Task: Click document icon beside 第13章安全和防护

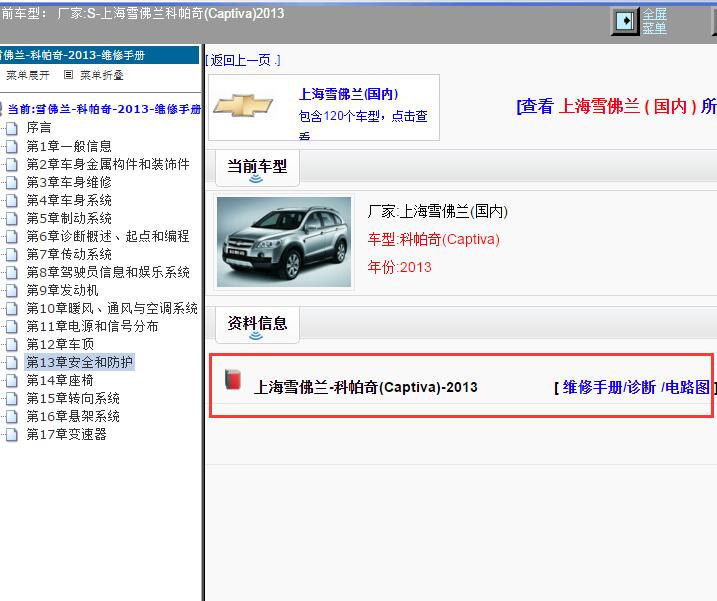Action: click(12, 363)
